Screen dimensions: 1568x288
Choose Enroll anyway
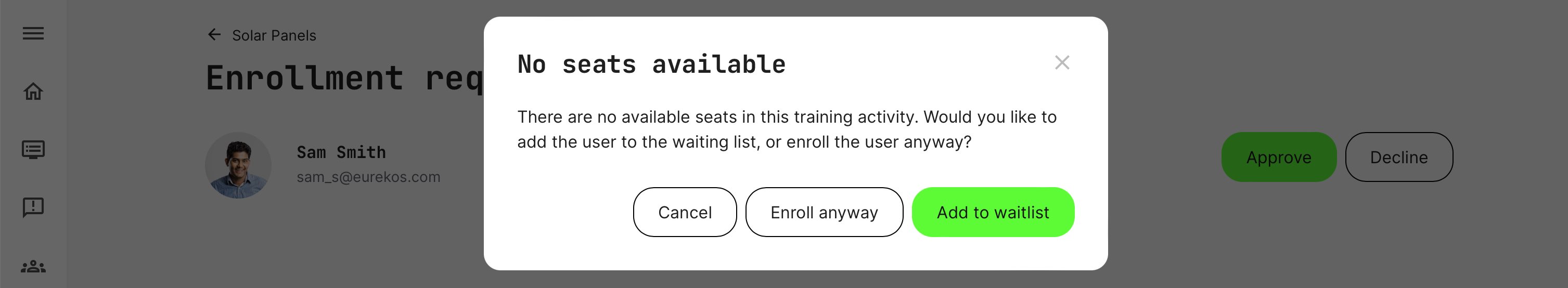tap(824, 212)
